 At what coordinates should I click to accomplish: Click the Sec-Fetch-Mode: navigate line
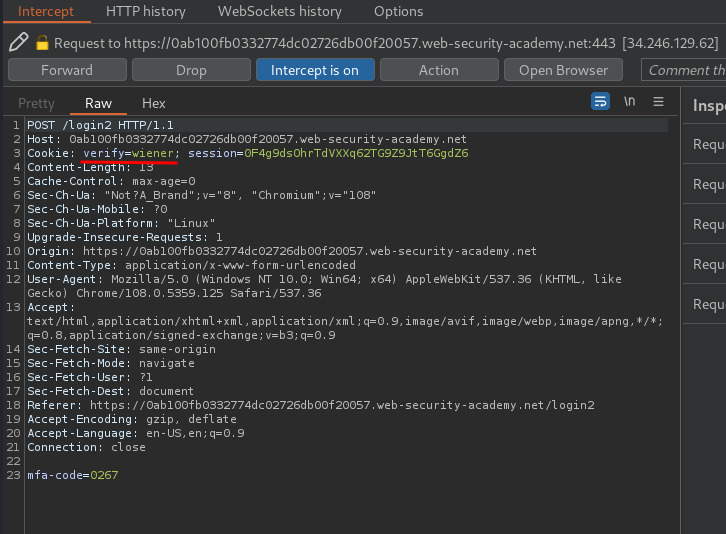click(x=111, y=363)
